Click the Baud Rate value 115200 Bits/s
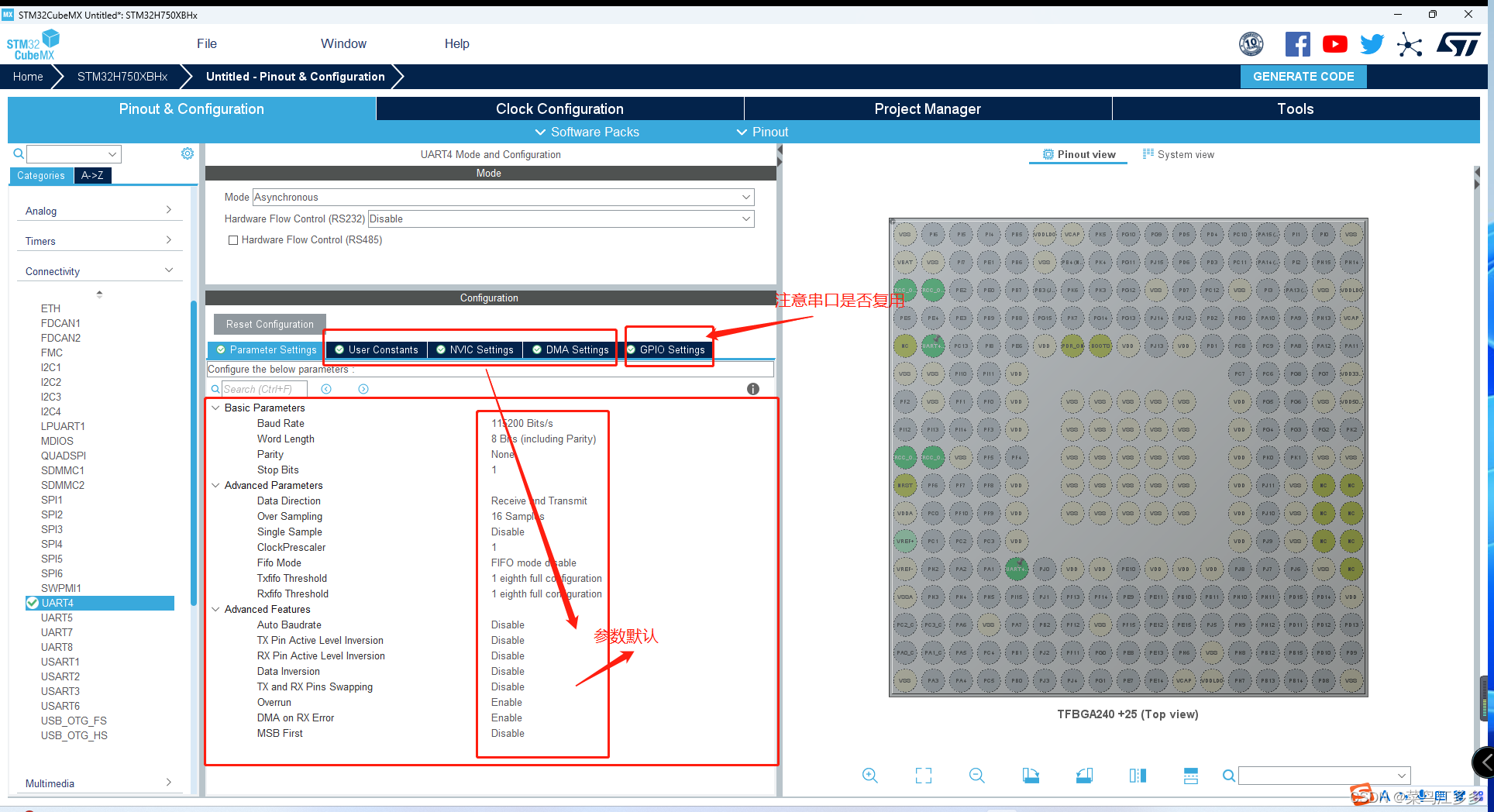 point(522,423)
